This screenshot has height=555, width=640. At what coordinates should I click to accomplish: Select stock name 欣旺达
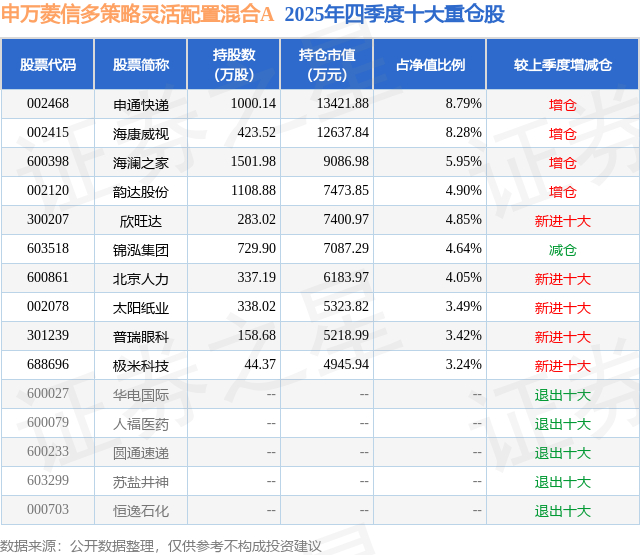pos(141,221)
